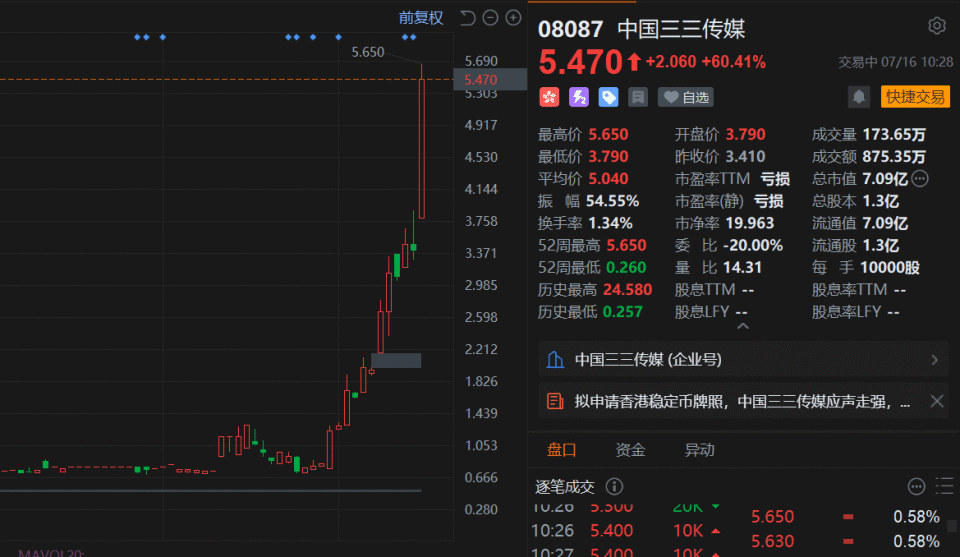Open settings gear beside stock name
This screenshot has height=557, width=960.
pyautogui.click(x=936, y=26)
